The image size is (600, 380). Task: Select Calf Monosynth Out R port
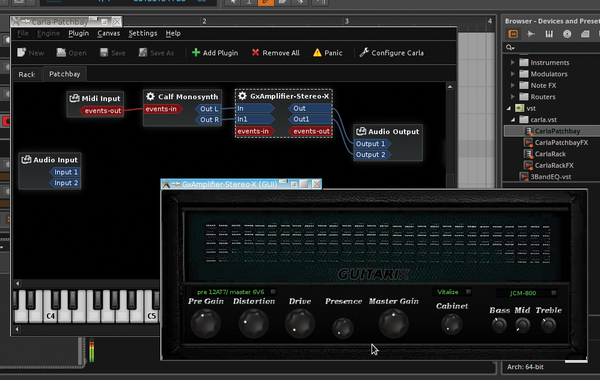click(x=208, y=120)
